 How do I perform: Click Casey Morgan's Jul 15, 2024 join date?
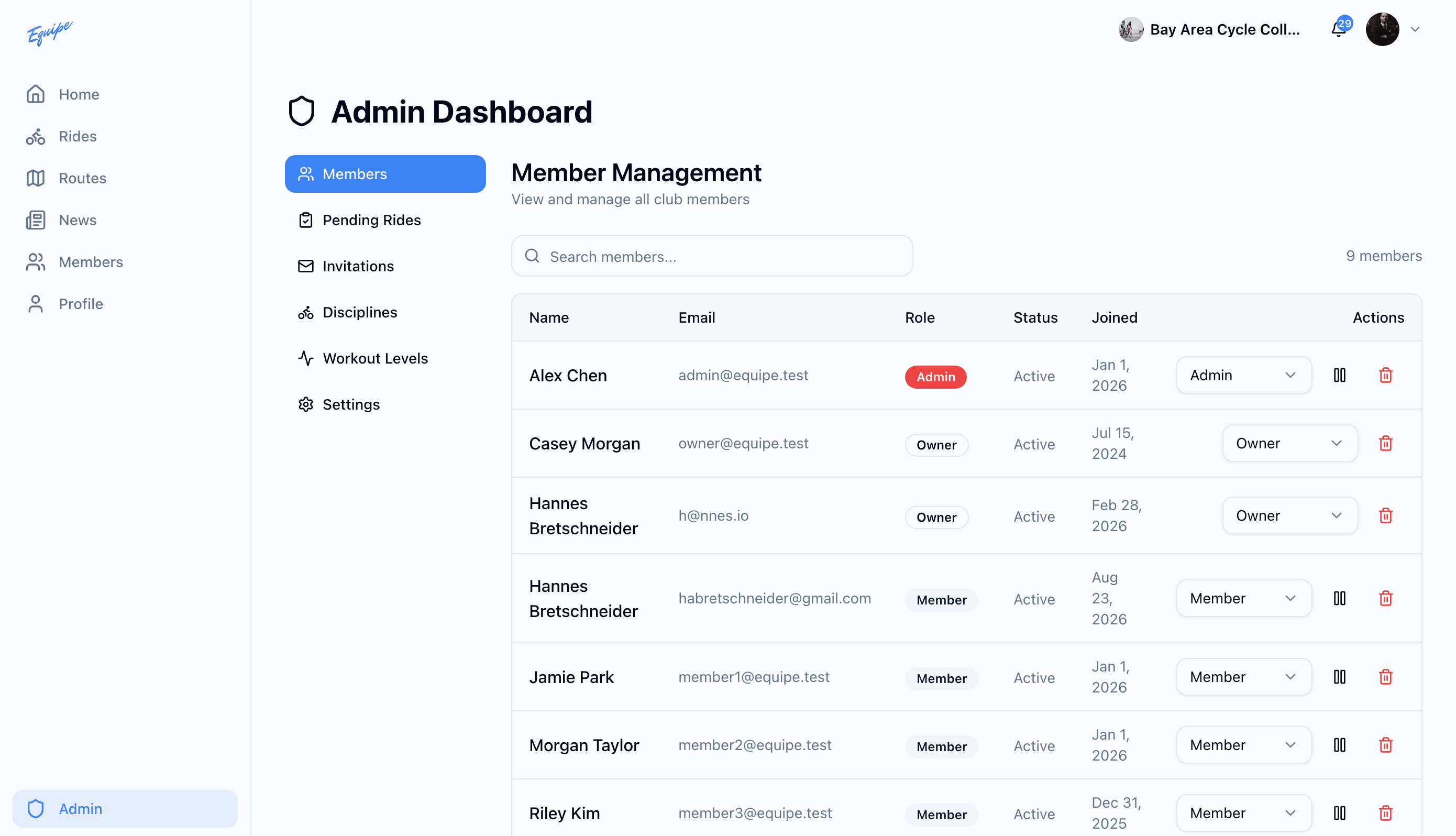[1112, 443]
